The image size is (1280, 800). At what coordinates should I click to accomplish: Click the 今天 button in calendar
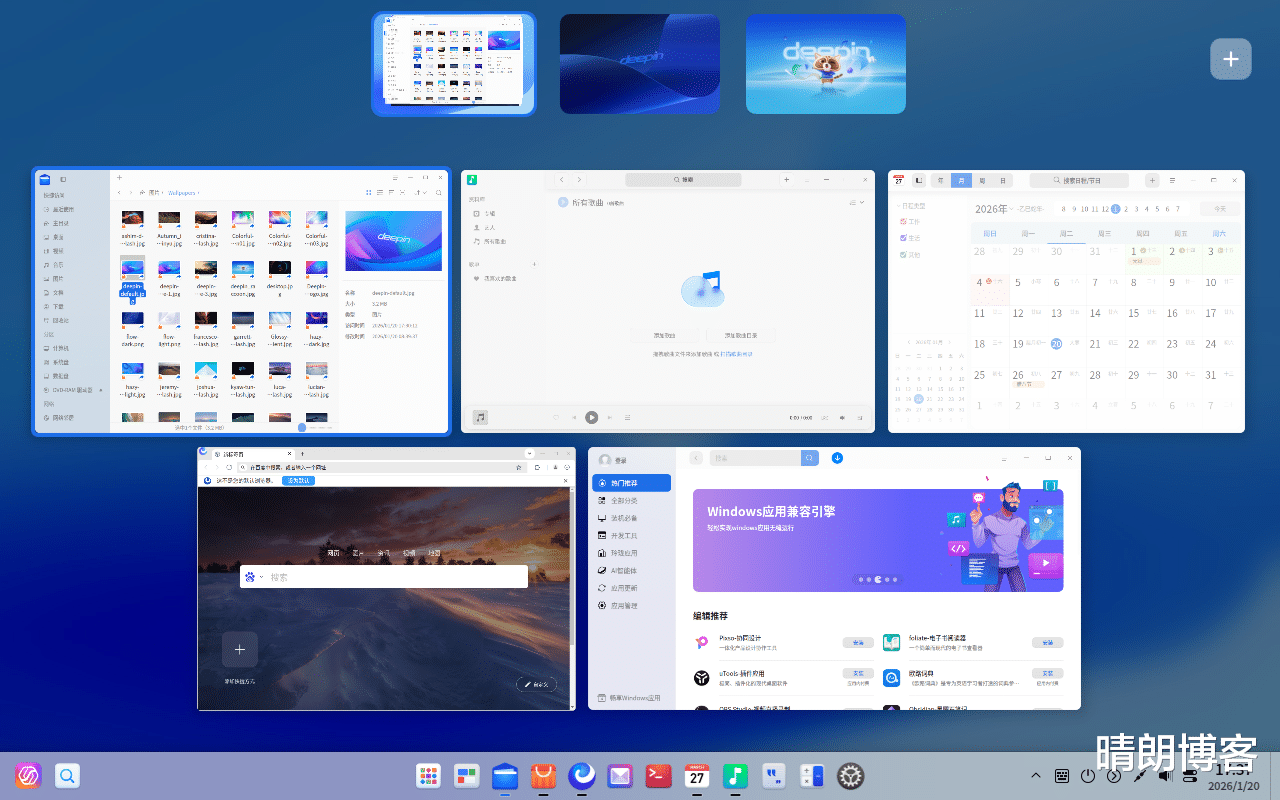[1220, 209]
